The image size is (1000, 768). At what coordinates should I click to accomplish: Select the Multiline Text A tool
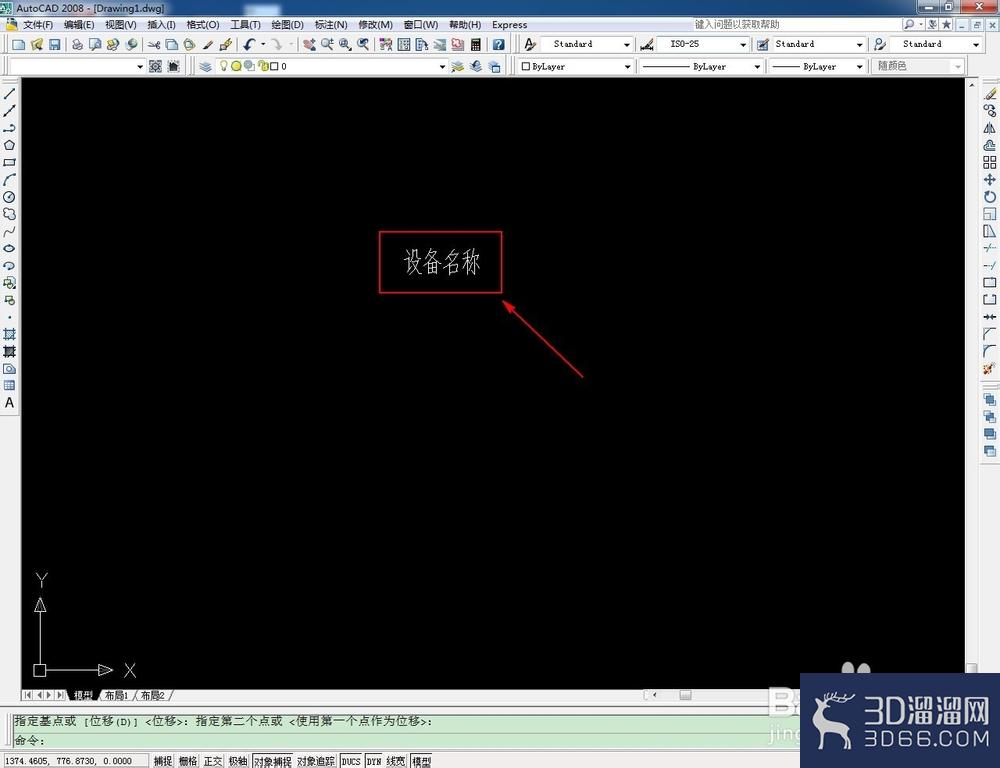(x=10, y=402)
